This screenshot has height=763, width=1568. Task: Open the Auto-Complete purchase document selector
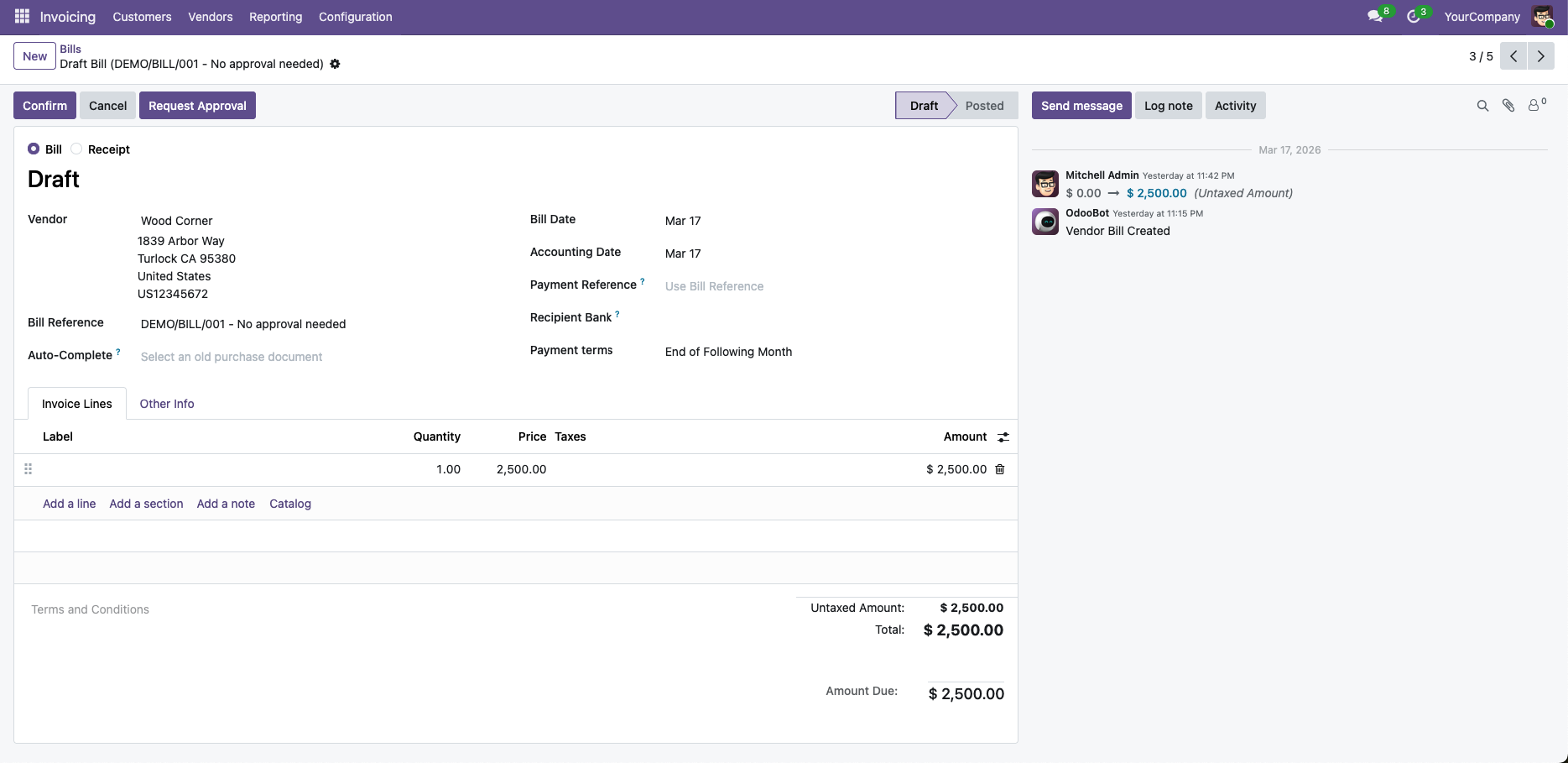[x=232, y=356]
